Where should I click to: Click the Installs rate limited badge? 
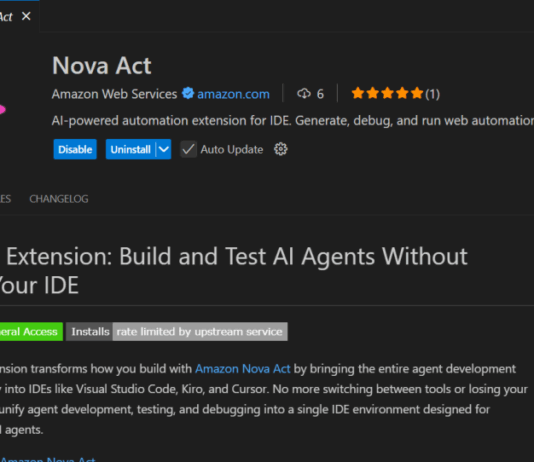[x=177, y=332]
